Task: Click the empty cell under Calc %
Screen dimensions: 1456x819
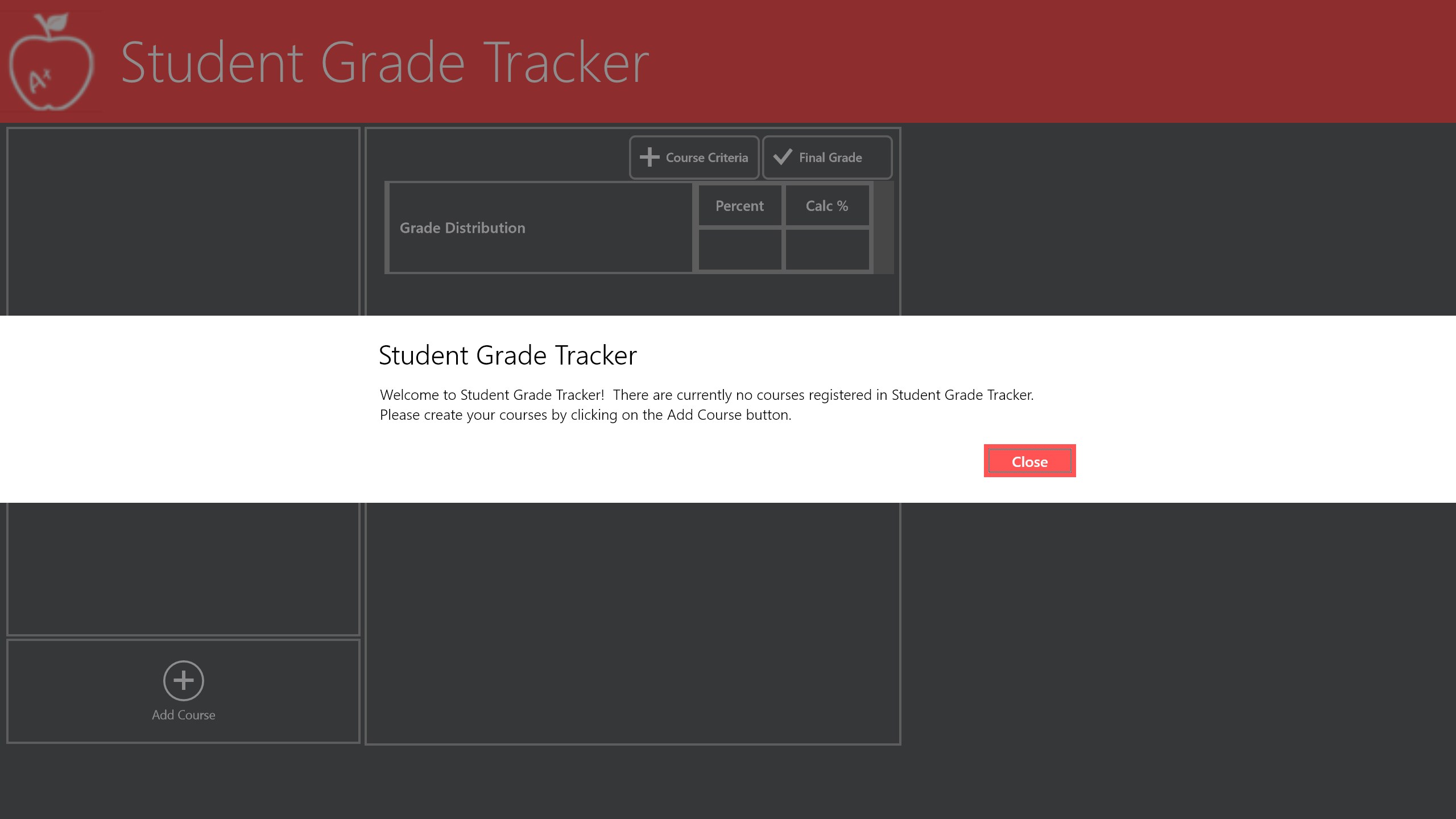Action: (x=826, y=250)
